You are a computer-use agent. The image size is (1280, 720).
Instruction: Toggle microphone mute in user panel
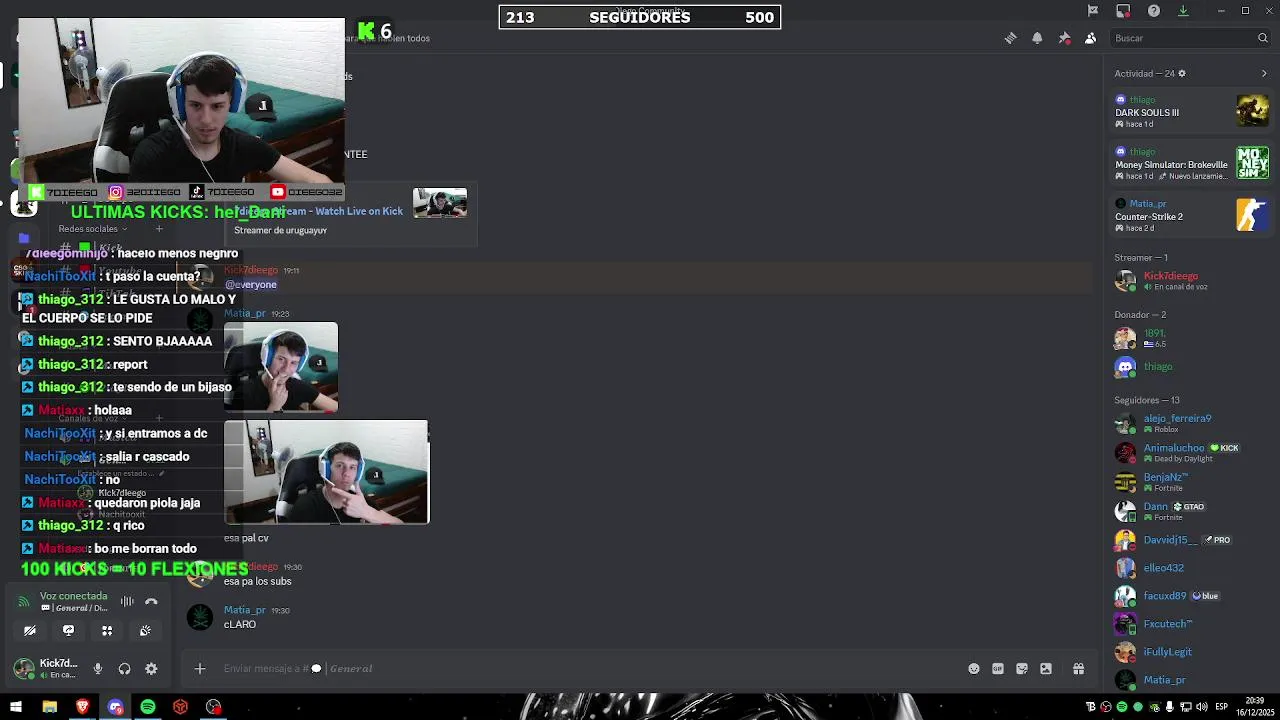point(98,669)
